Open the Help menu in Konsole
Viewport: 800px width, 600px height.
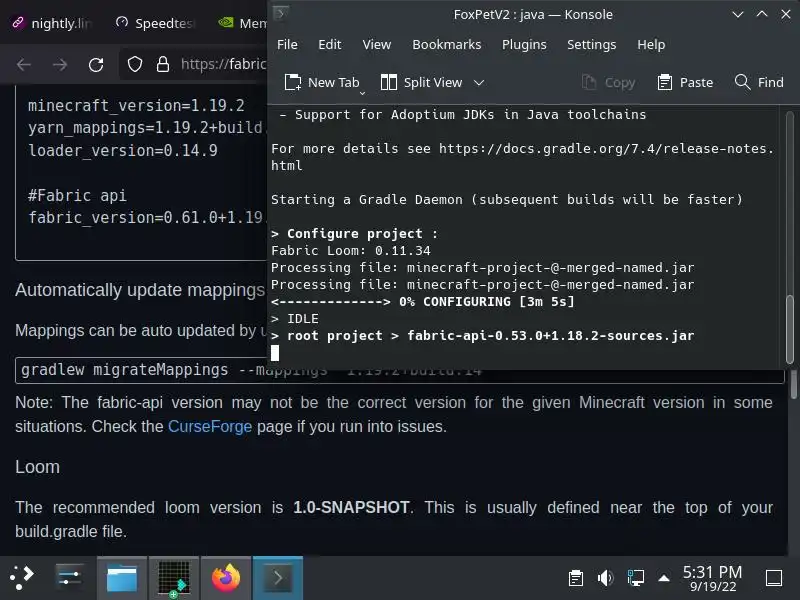(x=651, y=45)
